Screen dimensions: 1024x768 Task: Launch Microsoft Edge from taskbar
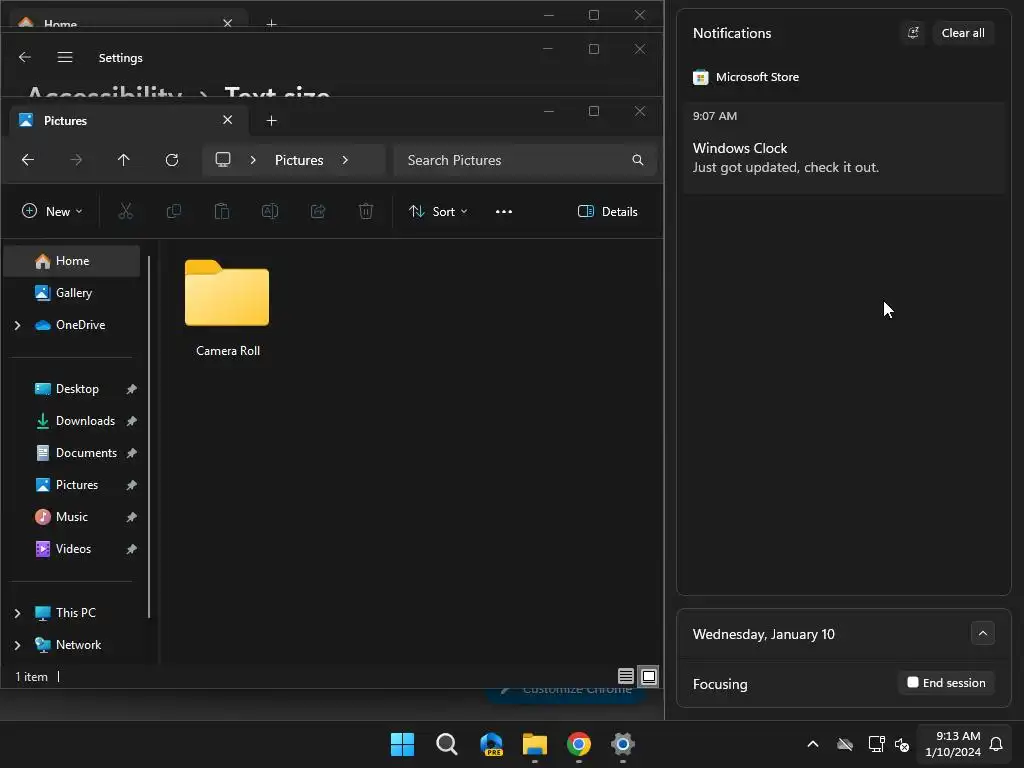point(491,744)
